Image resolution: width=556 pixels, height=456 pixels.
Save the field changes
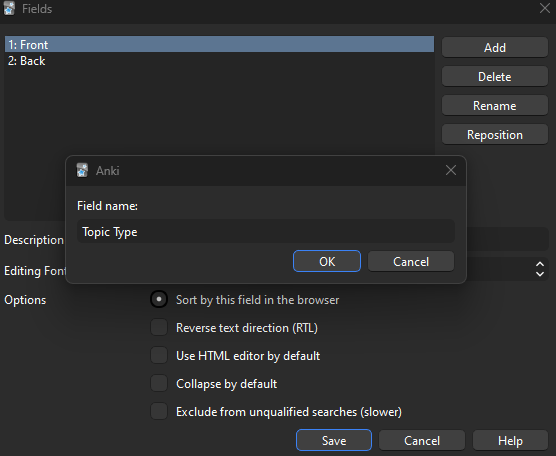(x=334, y=440)
